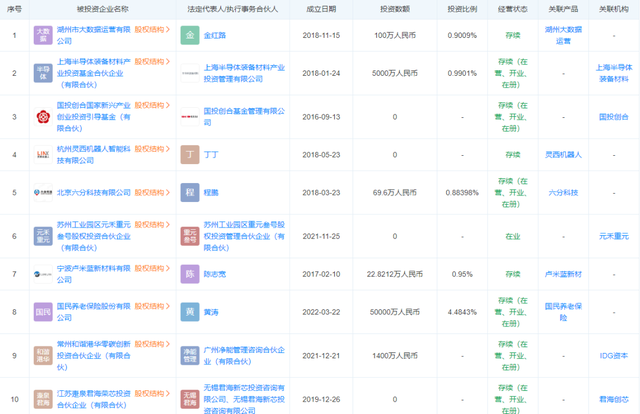The width and height of the screenshot is (640, 414).
Task: Open legal representative 程鹏
Action: 211,193
